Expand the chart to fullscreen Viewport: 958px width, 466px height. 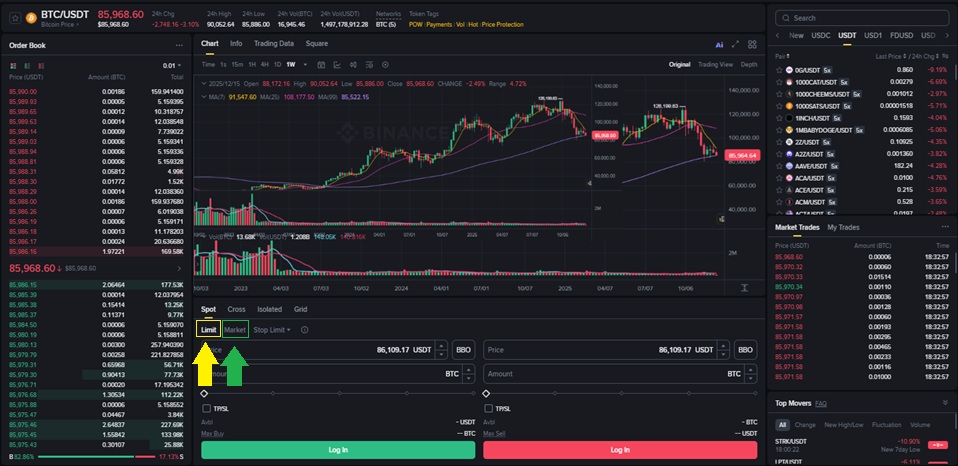tap(736, 44)
